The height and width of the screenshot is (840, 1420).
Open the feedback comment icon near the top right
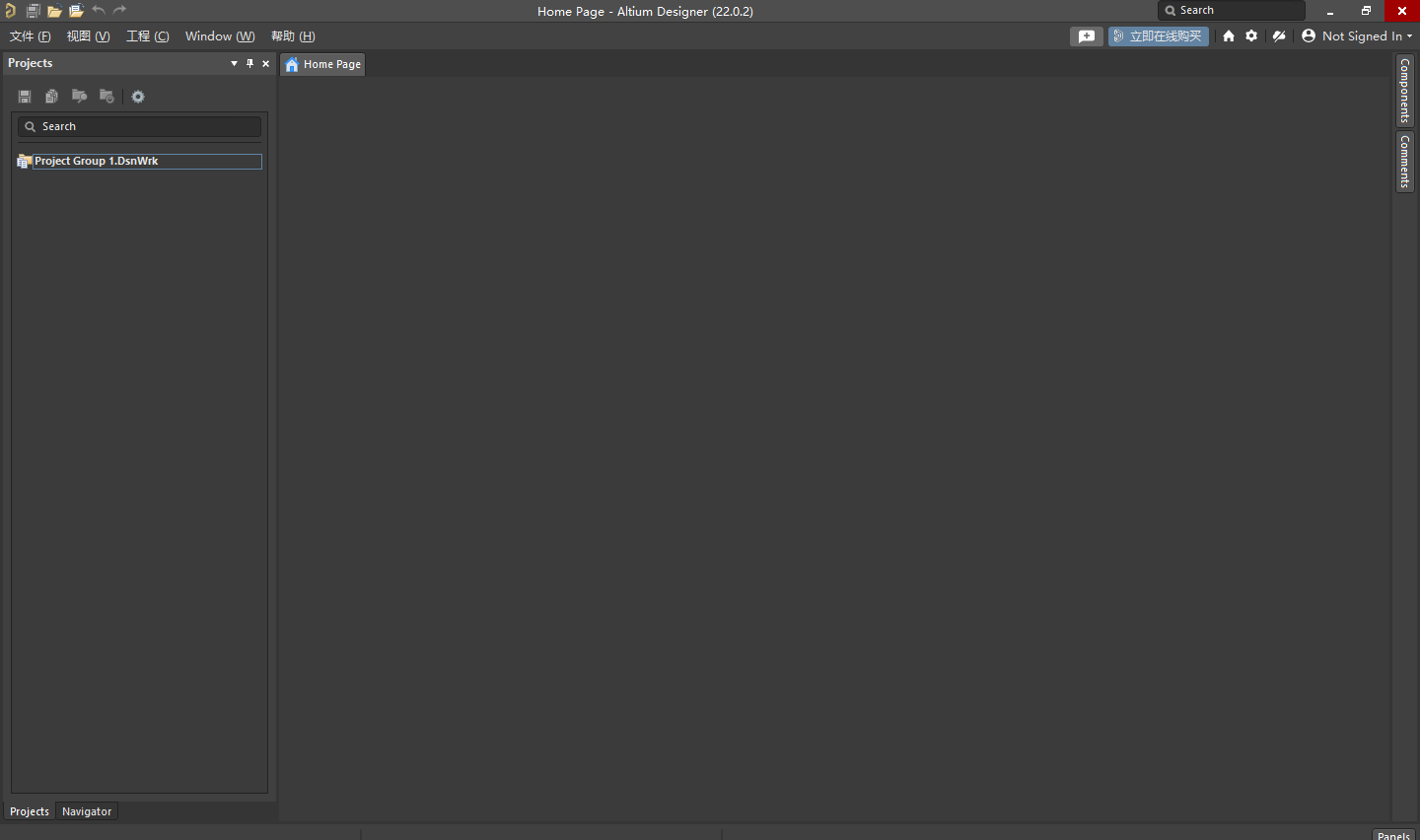point(1087,35)
